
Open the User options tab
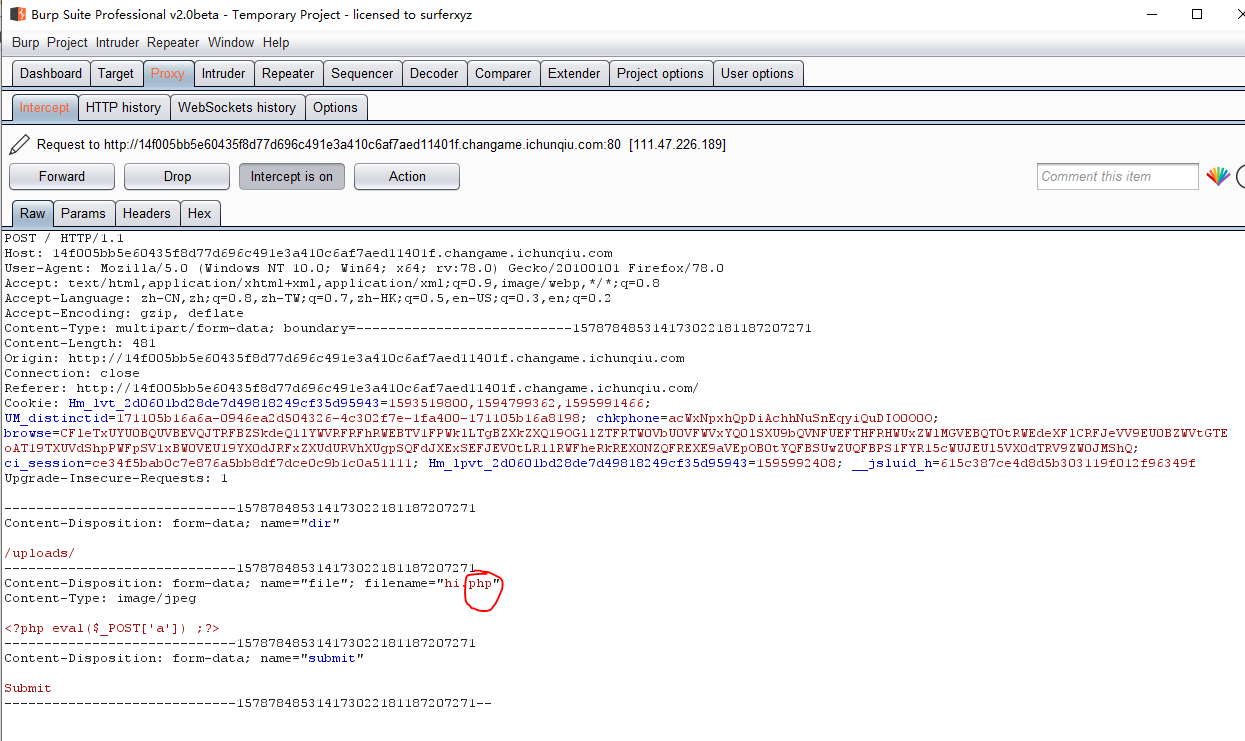pos(757,74)
